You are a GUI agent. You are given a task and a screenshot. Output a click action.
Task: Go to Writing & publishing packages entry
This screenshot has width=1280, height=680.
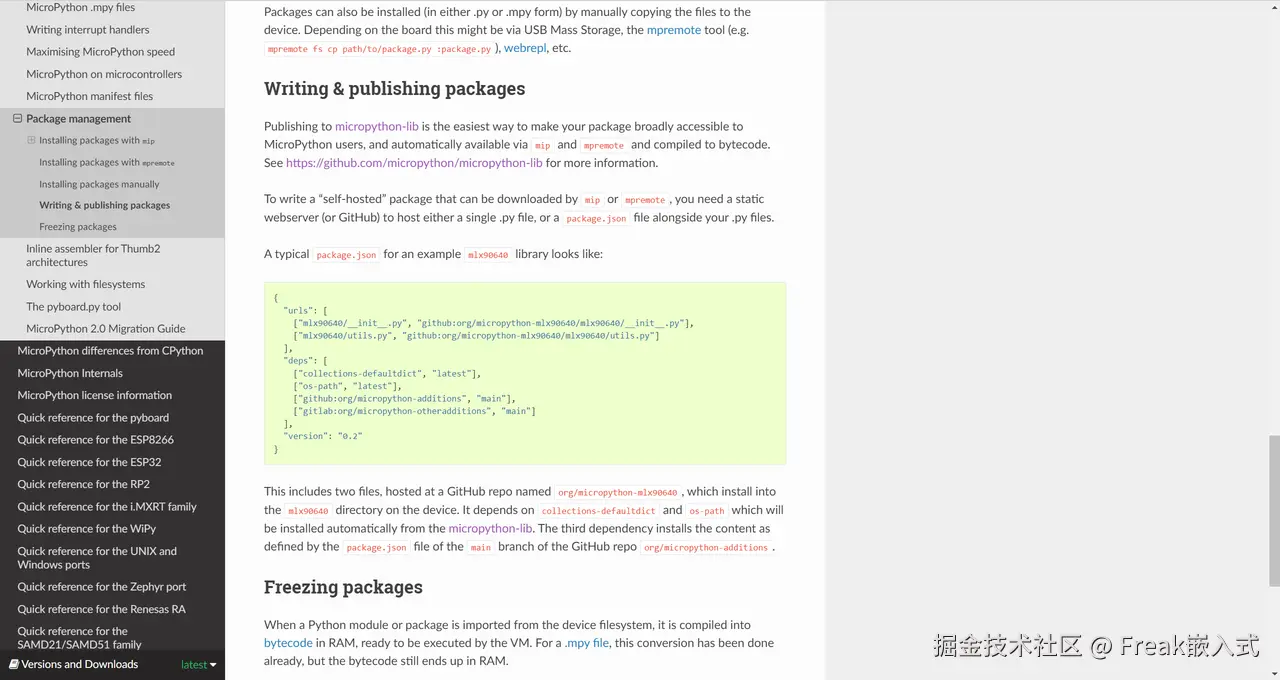[104, 205]
